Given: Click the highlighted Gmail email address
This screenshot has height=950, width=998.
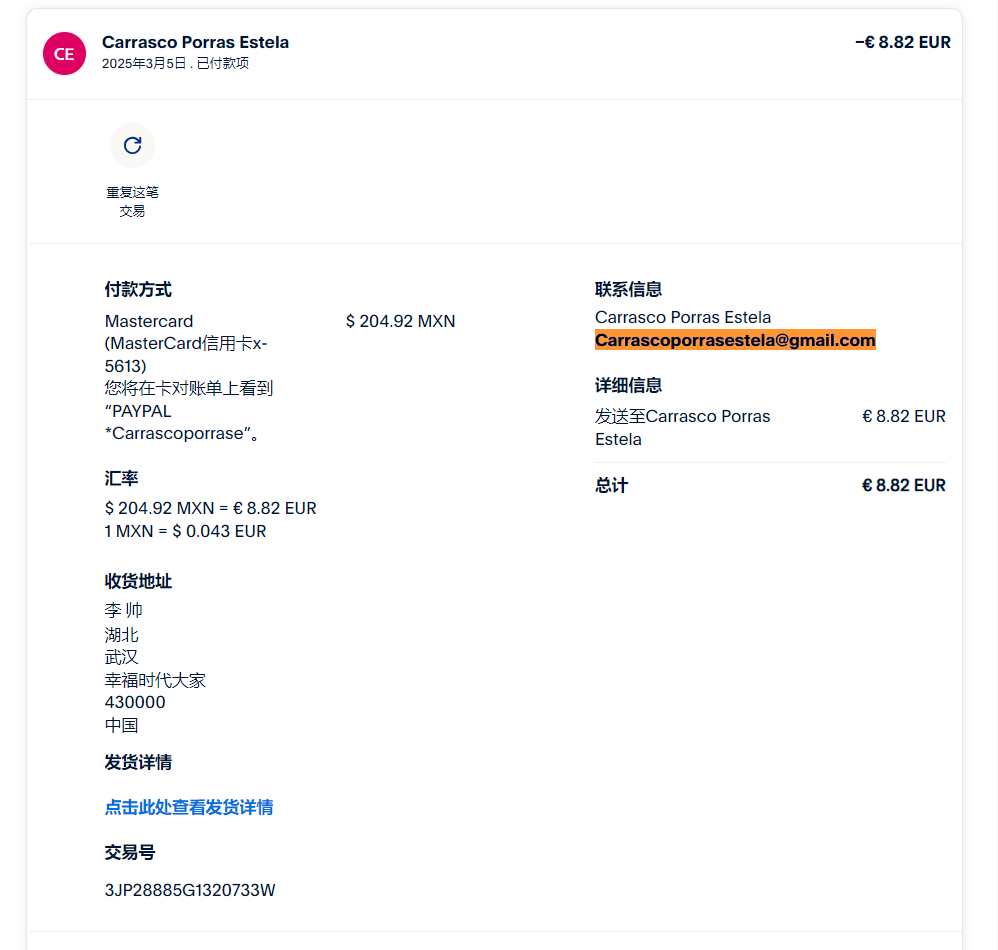Looking at the screenshot, I should (735, 340).
